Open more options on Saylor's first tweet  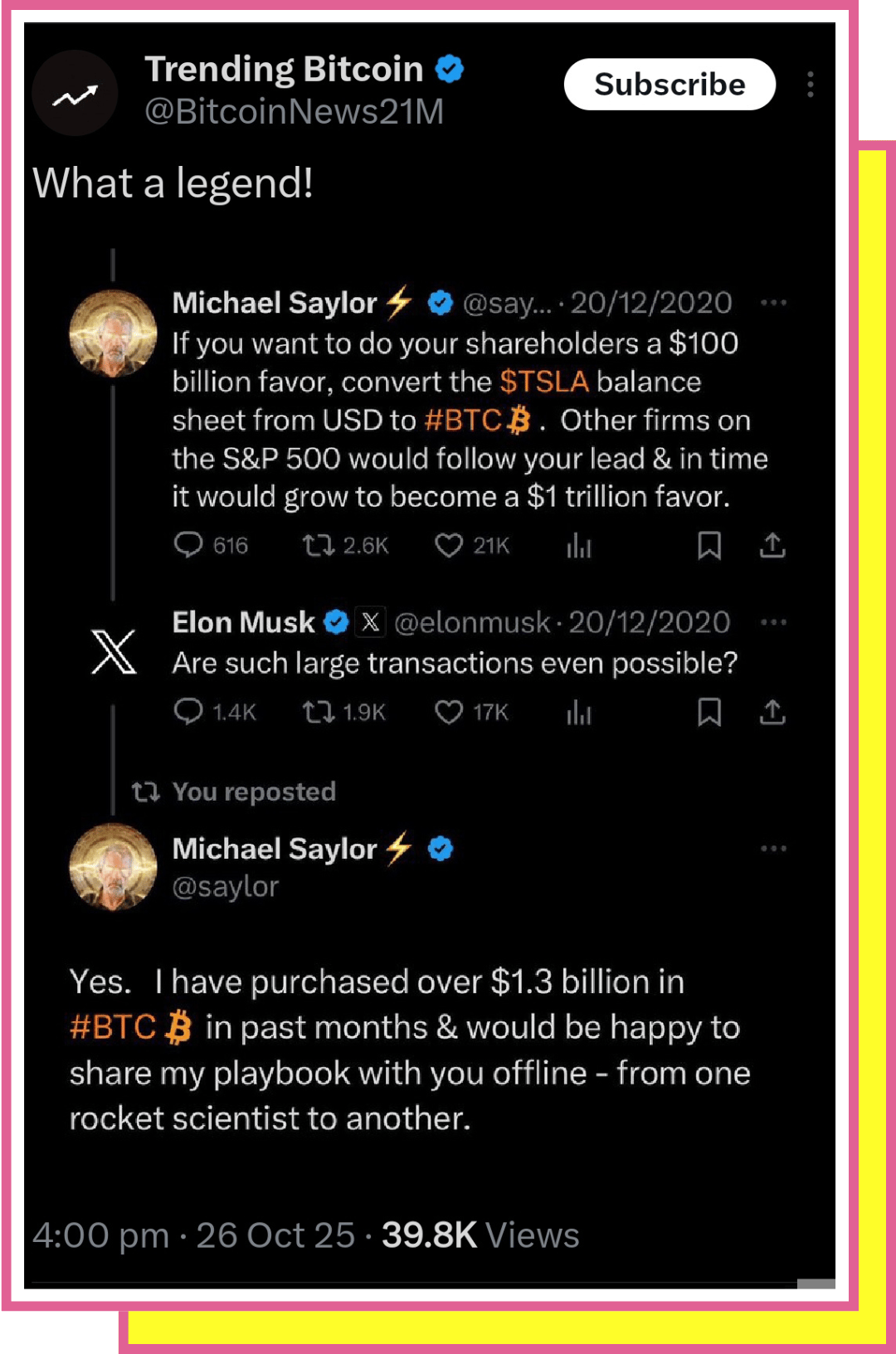click(x=773, y=303)
